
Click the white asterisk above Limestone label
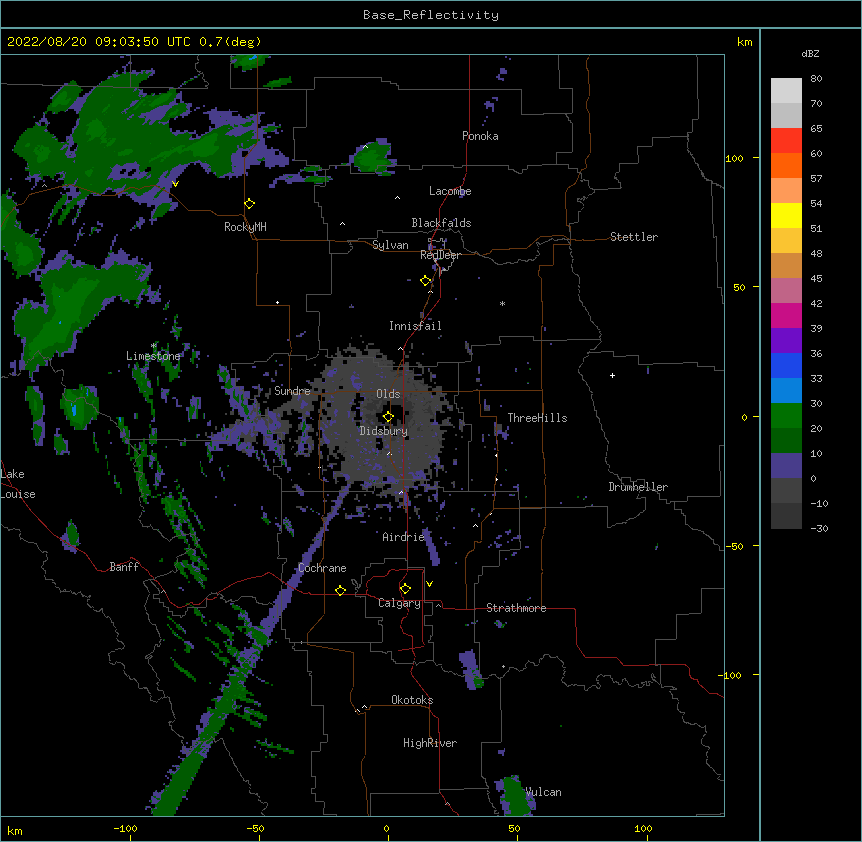[x=153, y=346]
